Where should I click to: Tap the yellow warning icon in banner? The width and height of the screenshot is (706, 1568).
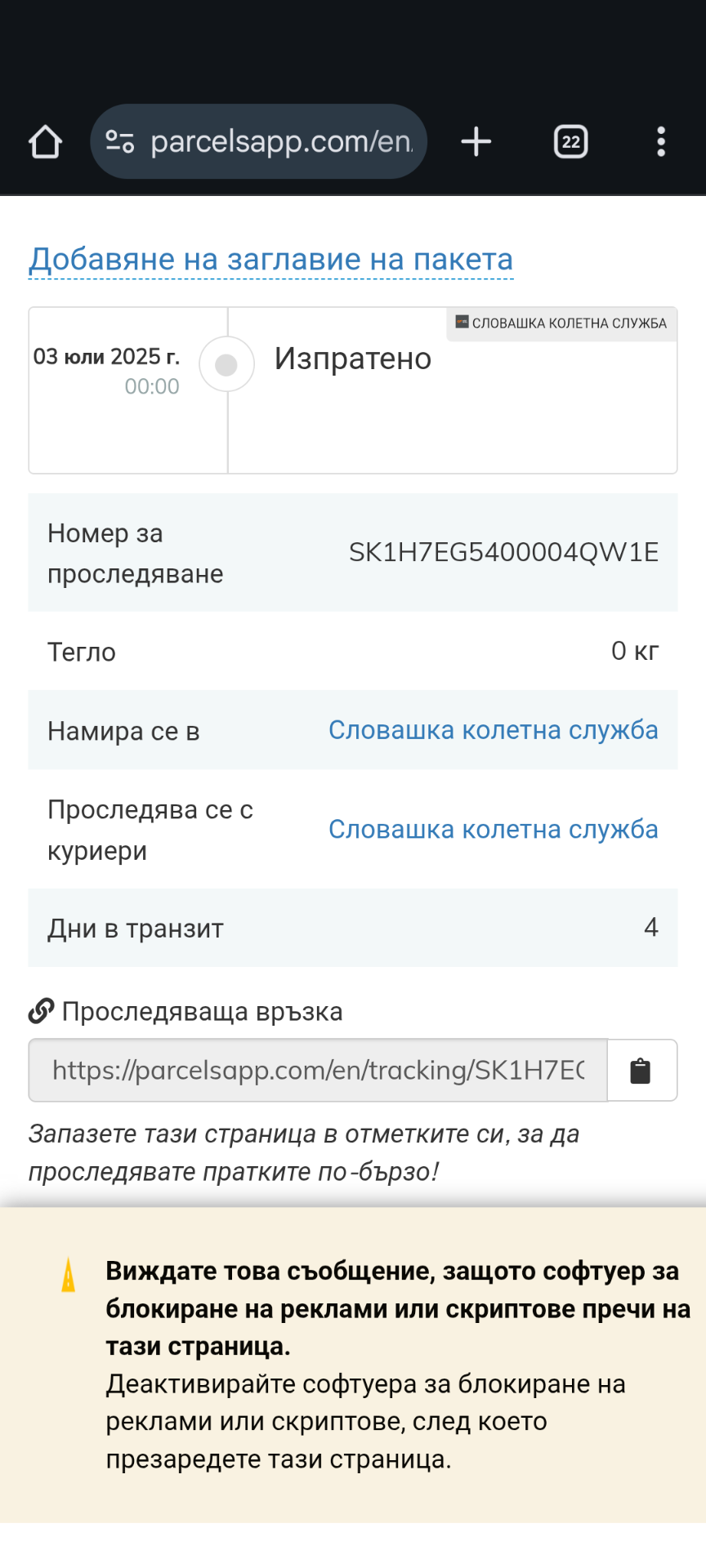click(x=69, y=1275)
